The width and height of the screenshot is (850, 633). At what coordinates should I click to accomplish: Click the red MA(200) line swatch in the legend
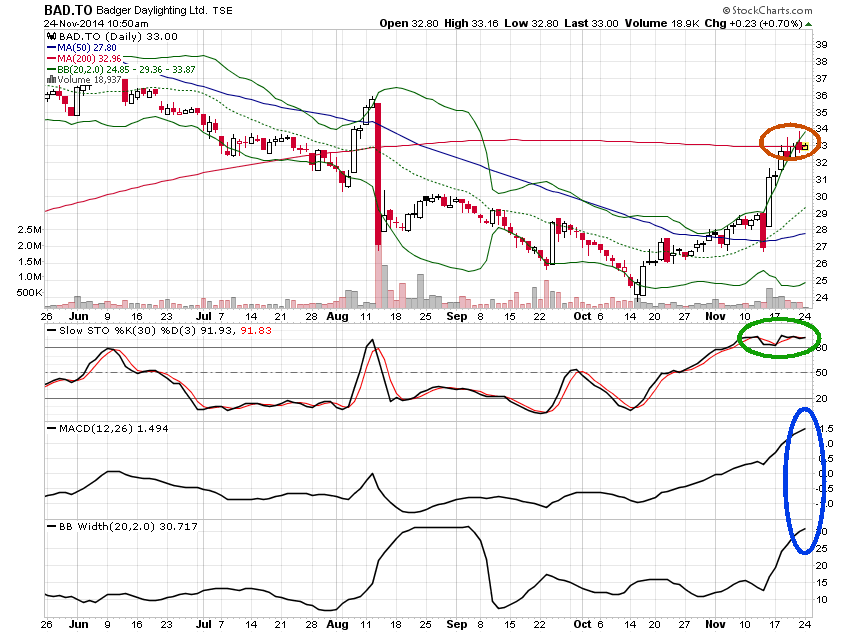(x=51, y=59)
